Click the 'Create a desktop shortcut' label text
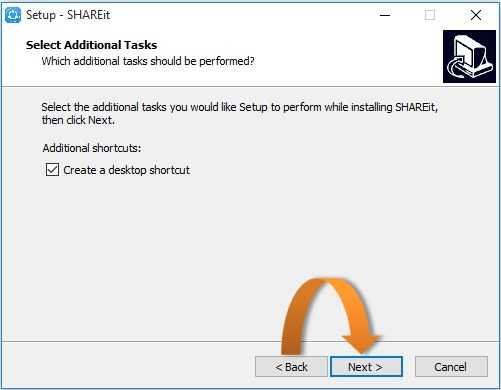Image resolution: width=501 pixels, height=390 pixels. coord(126,170)
